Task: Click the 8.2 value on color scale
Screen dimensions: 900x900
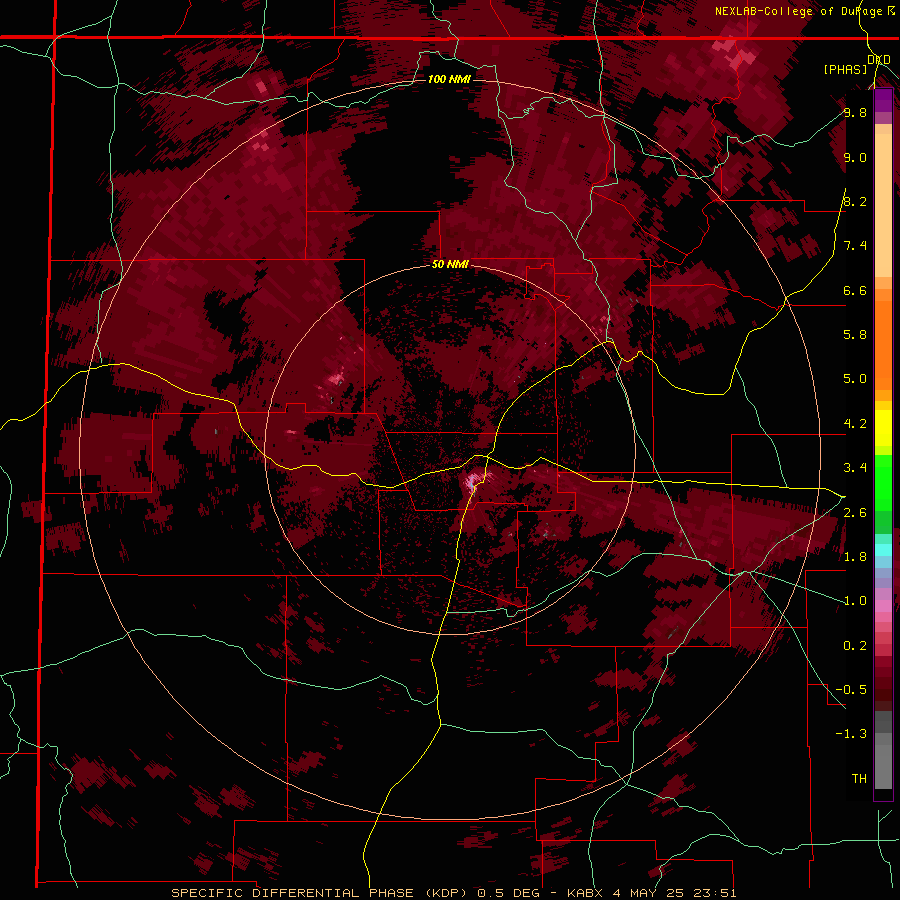Action: coord(855,201)
